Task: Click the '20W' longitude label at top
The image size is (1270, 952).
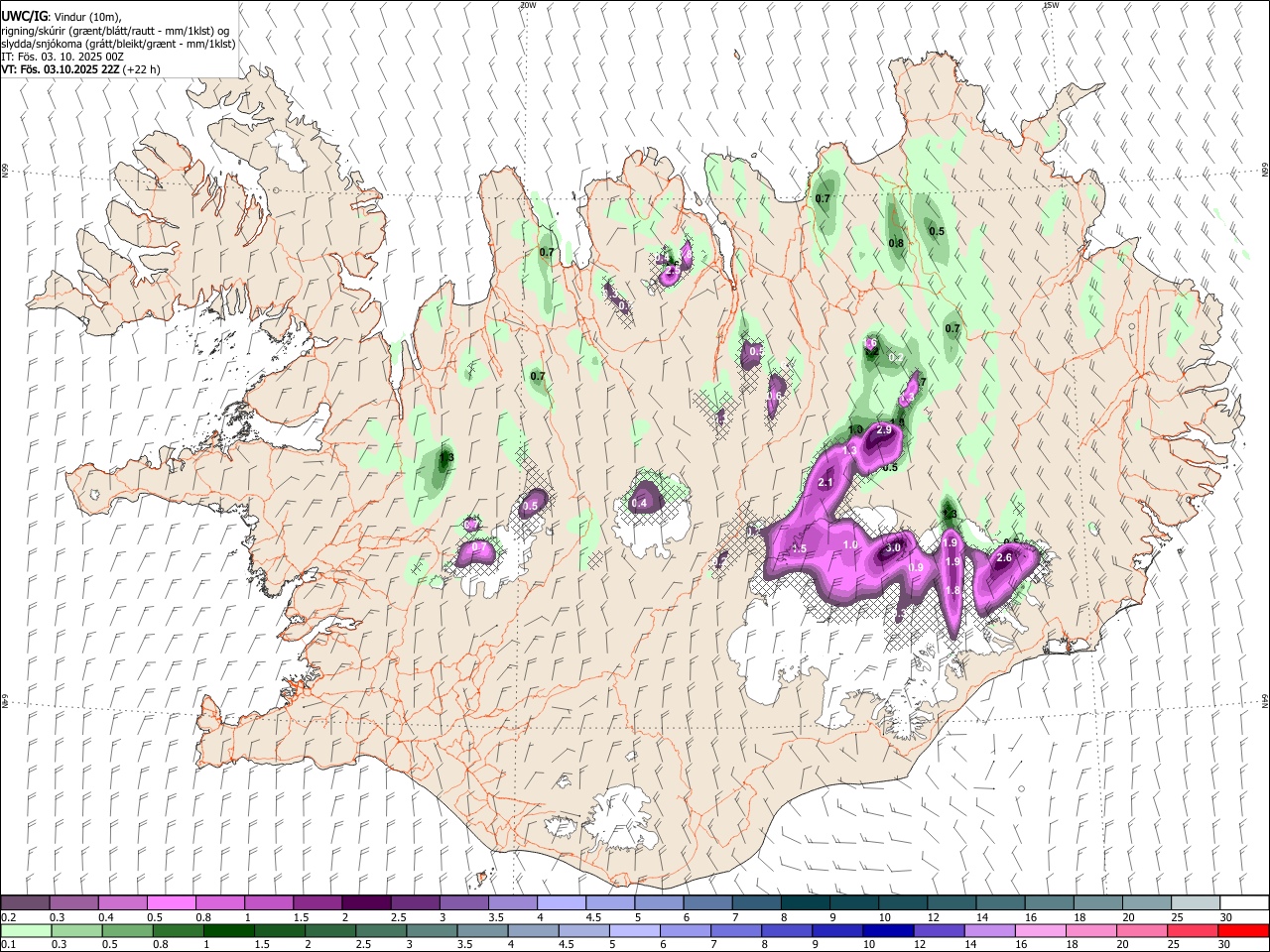Action: coord(528,5)
